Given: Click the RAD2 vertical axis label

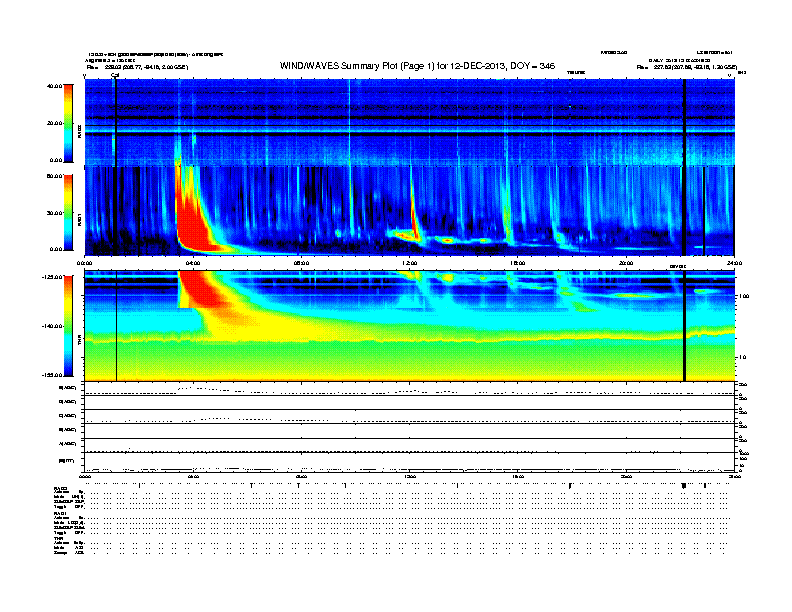Looking at the screenshot, I should 79,131.
